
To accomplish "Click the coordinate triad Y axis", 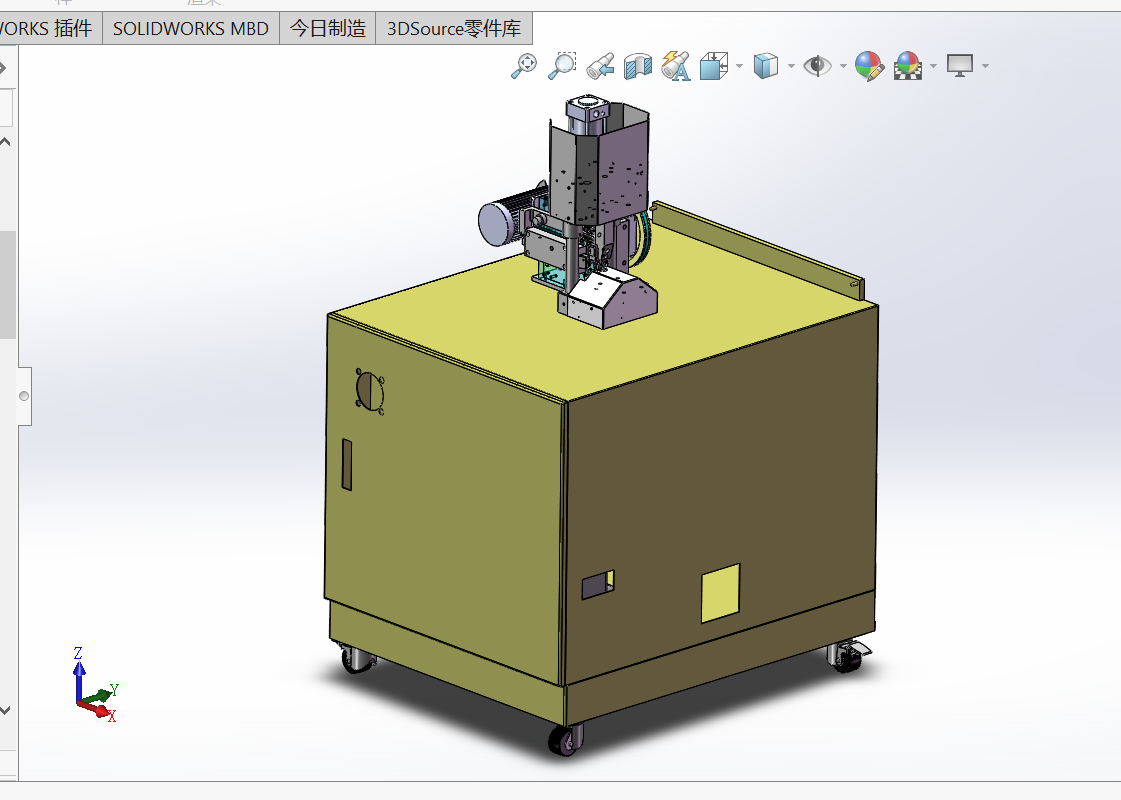I will [106, 692].
